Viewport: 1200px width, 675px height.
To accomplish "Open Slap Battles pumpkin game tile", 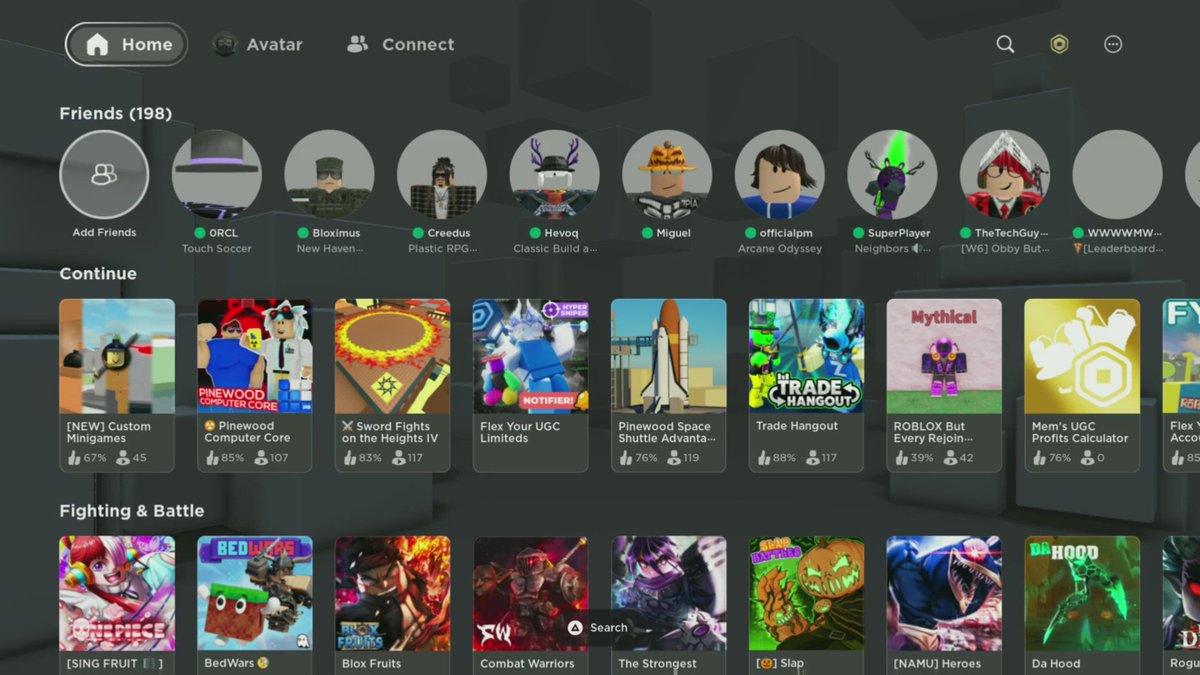I will [806, 605].
